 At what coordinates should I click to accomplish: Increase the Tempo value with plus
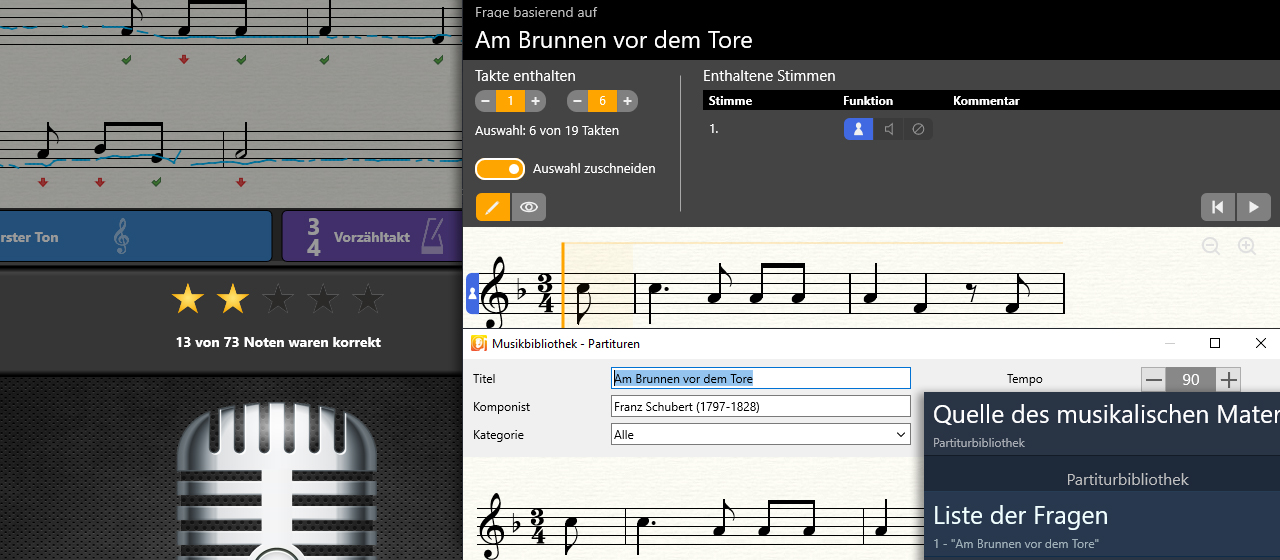coord(1228,380)
